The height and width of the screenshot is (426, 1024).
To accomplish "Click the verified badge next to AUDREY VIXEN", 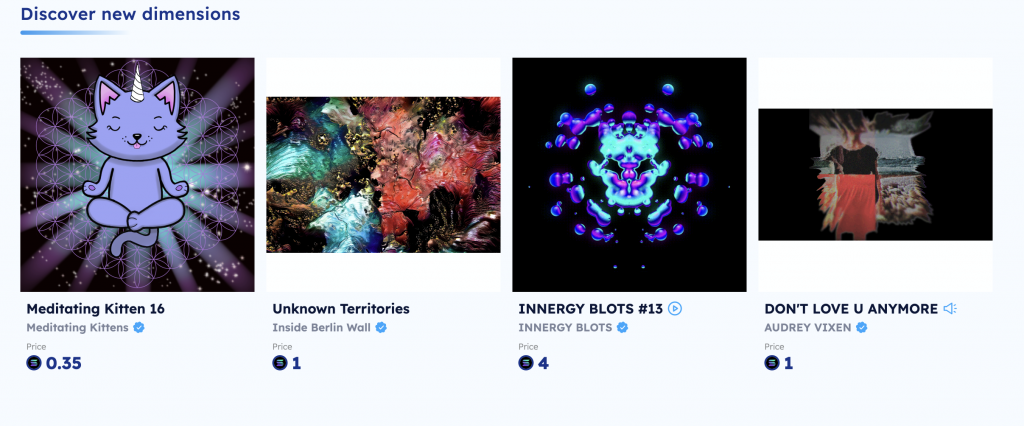I will [x=861, y=327].
